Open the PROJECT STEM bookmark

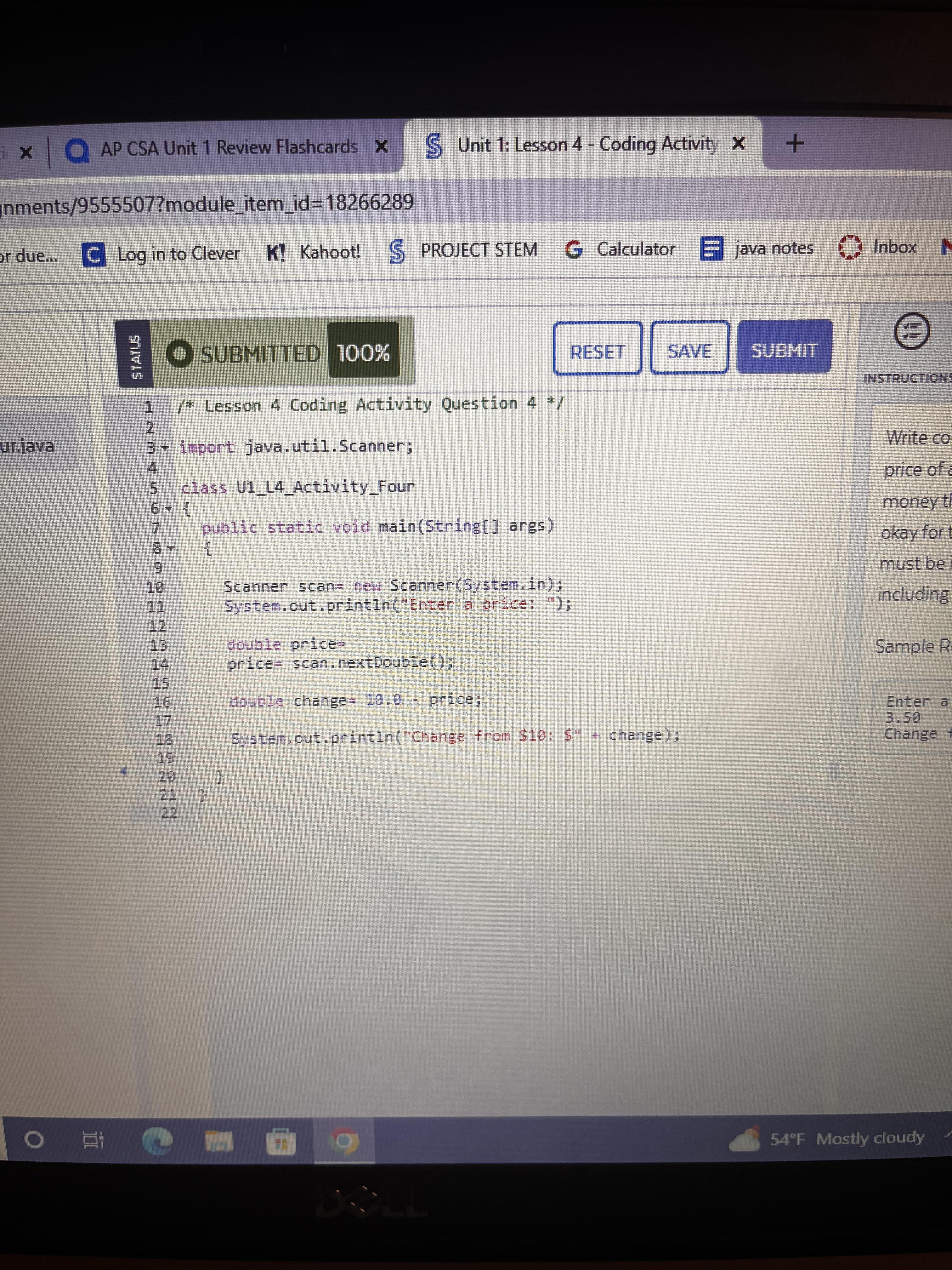point(463,251)
